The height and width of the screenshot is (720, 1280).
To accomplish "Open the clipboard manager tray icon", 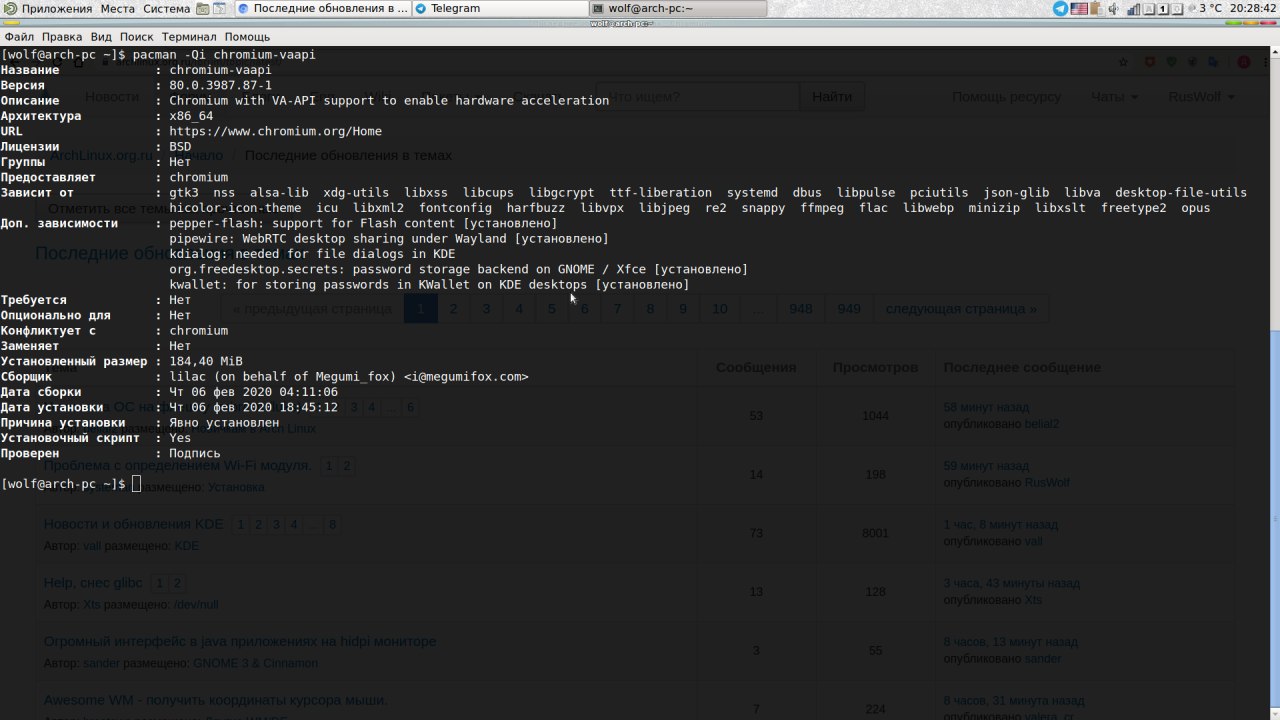I will click(1096, 8).
